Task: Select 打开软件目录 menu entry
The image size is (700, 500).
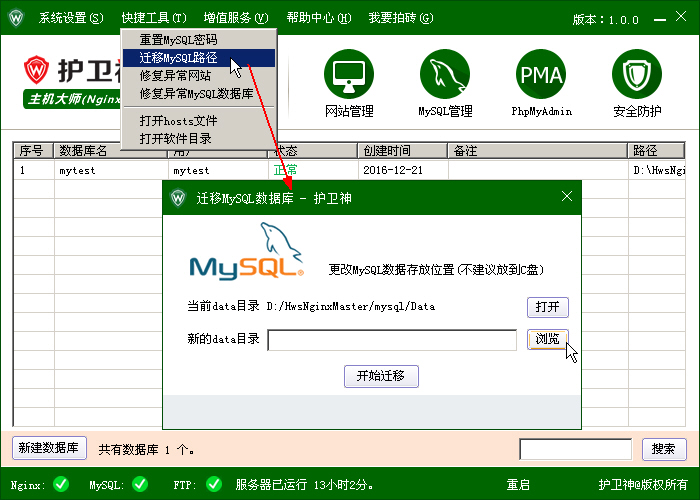Action: [x=199, y=138]
